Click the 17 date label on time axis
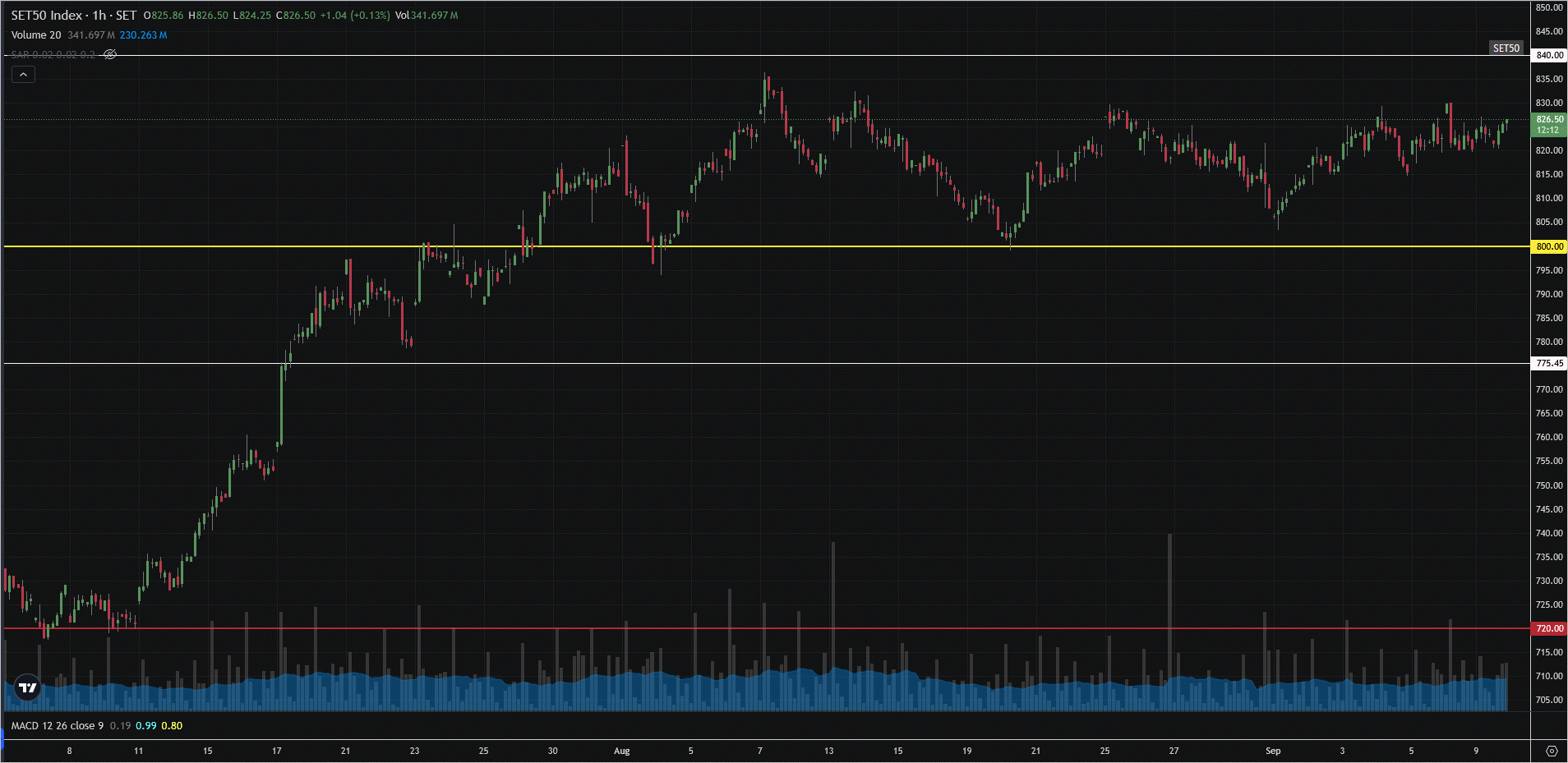1568x763 pixels. tap(277, 751)
